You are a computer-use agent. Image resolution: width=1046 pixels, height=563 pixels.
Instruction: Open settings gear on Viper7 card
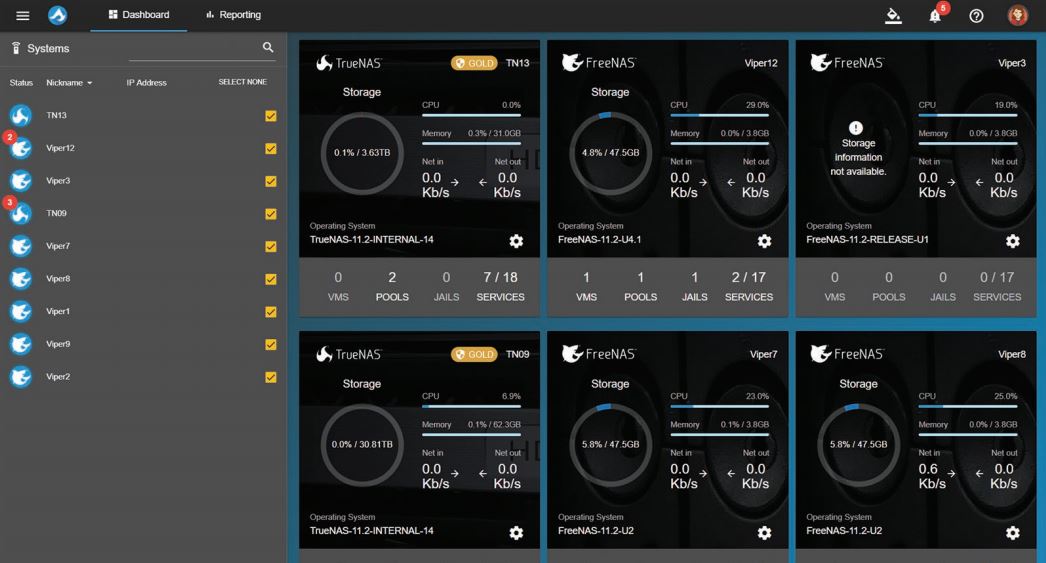(764, 532)
